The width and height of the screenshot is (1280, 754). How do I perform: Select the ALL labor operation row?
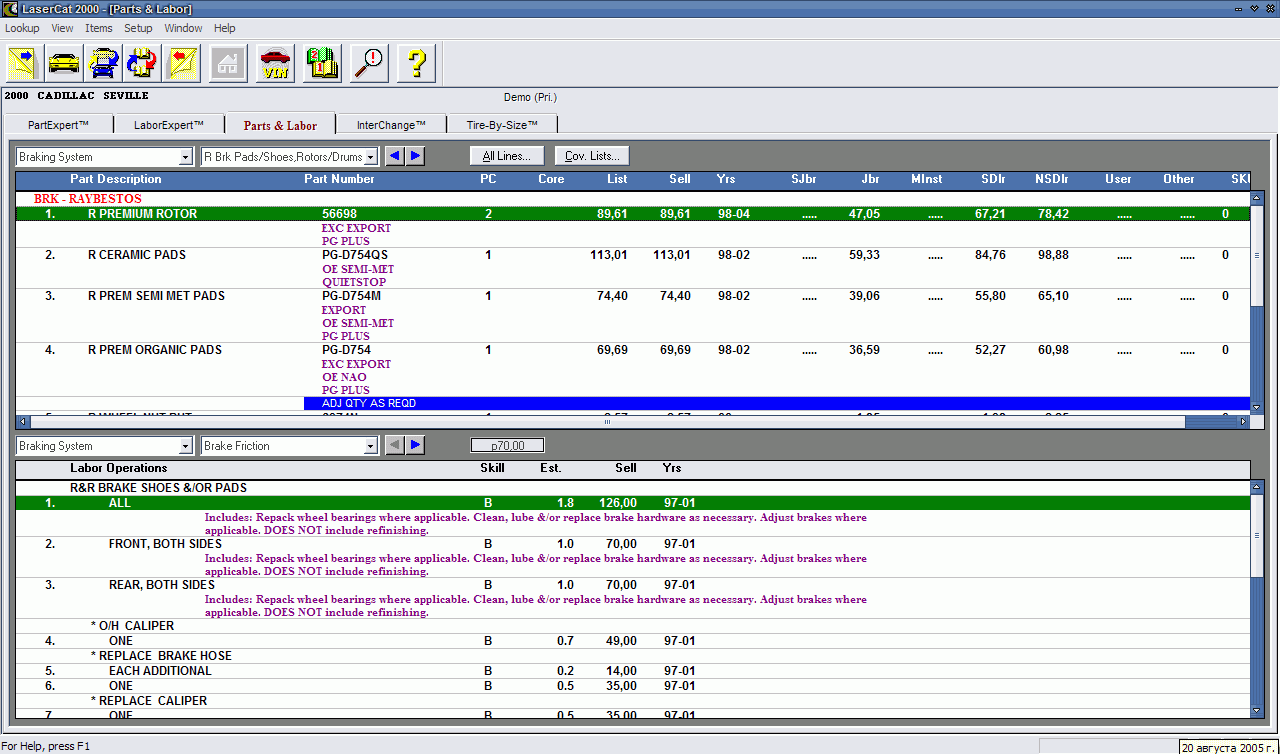pyautogui.click(x=633, y=503)
